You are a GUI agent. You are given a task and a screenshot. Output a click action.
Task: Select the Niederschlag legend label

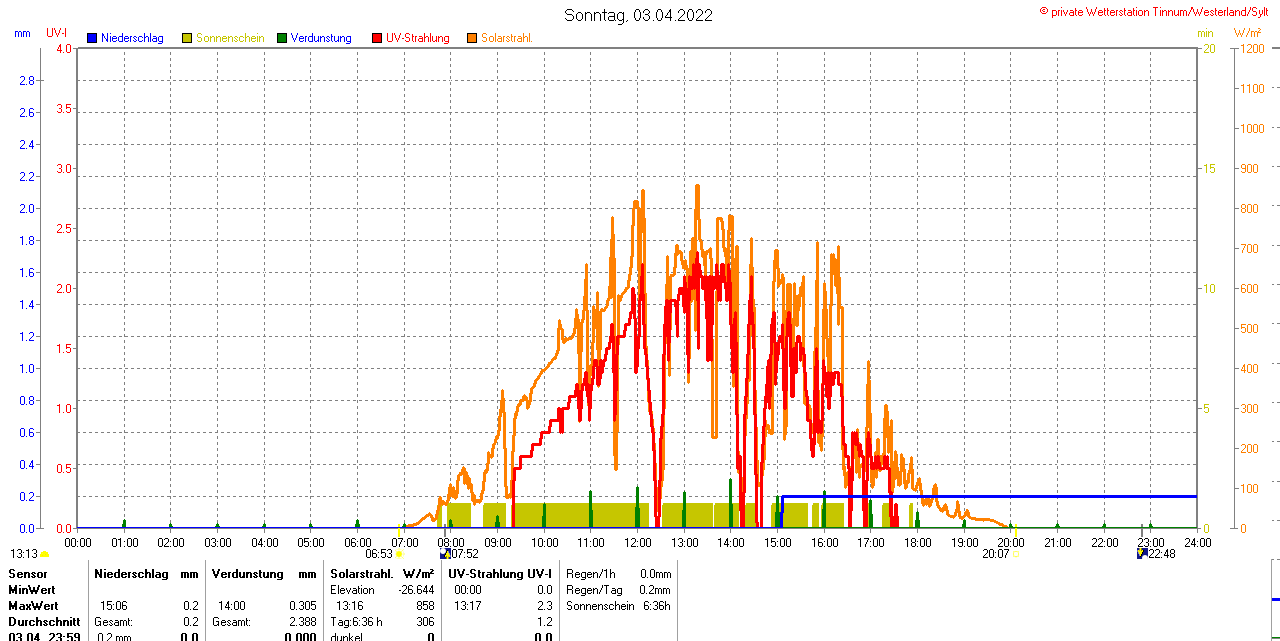tap(132, 38)
